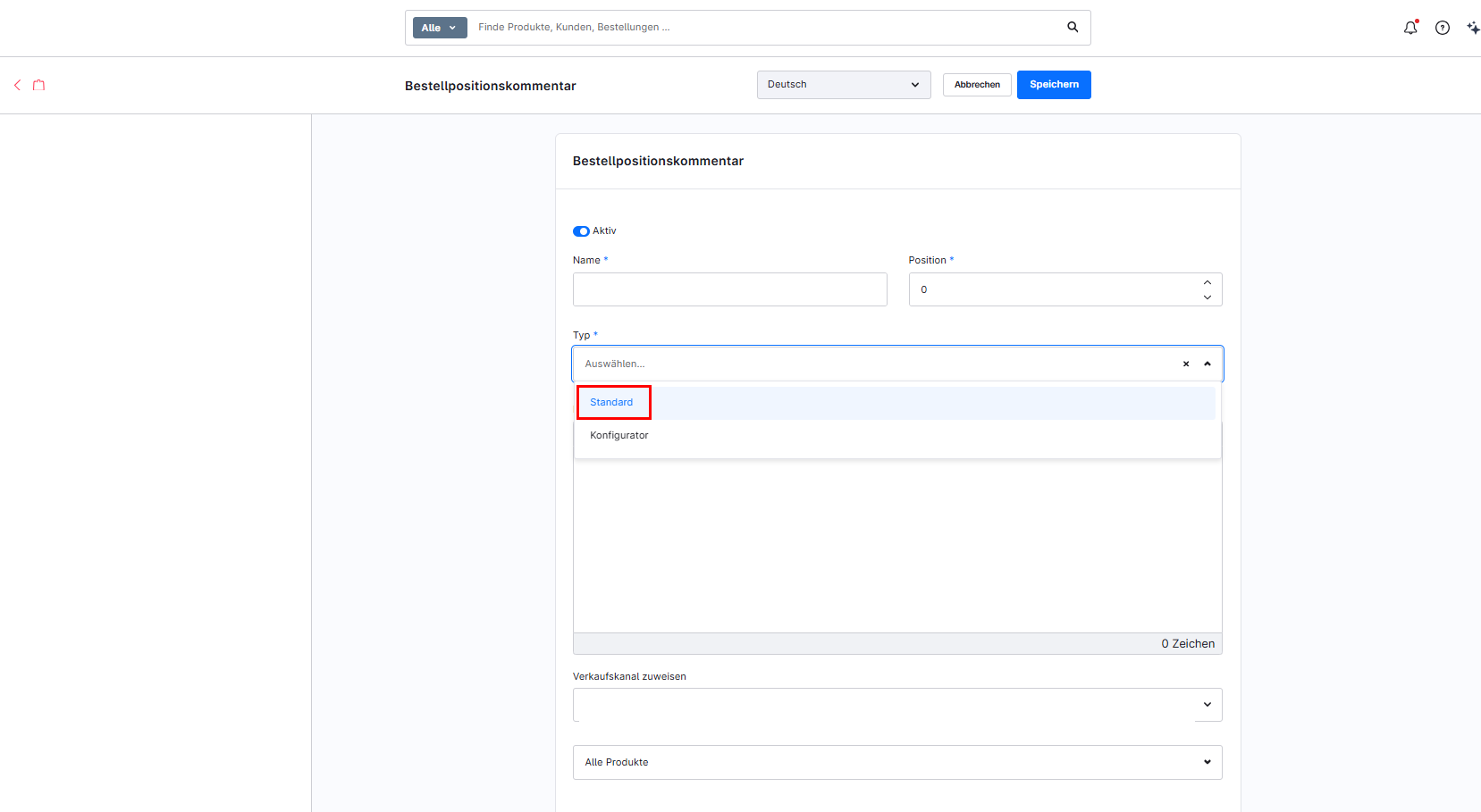Click the '0 Zeichen' character counter

1188,644
